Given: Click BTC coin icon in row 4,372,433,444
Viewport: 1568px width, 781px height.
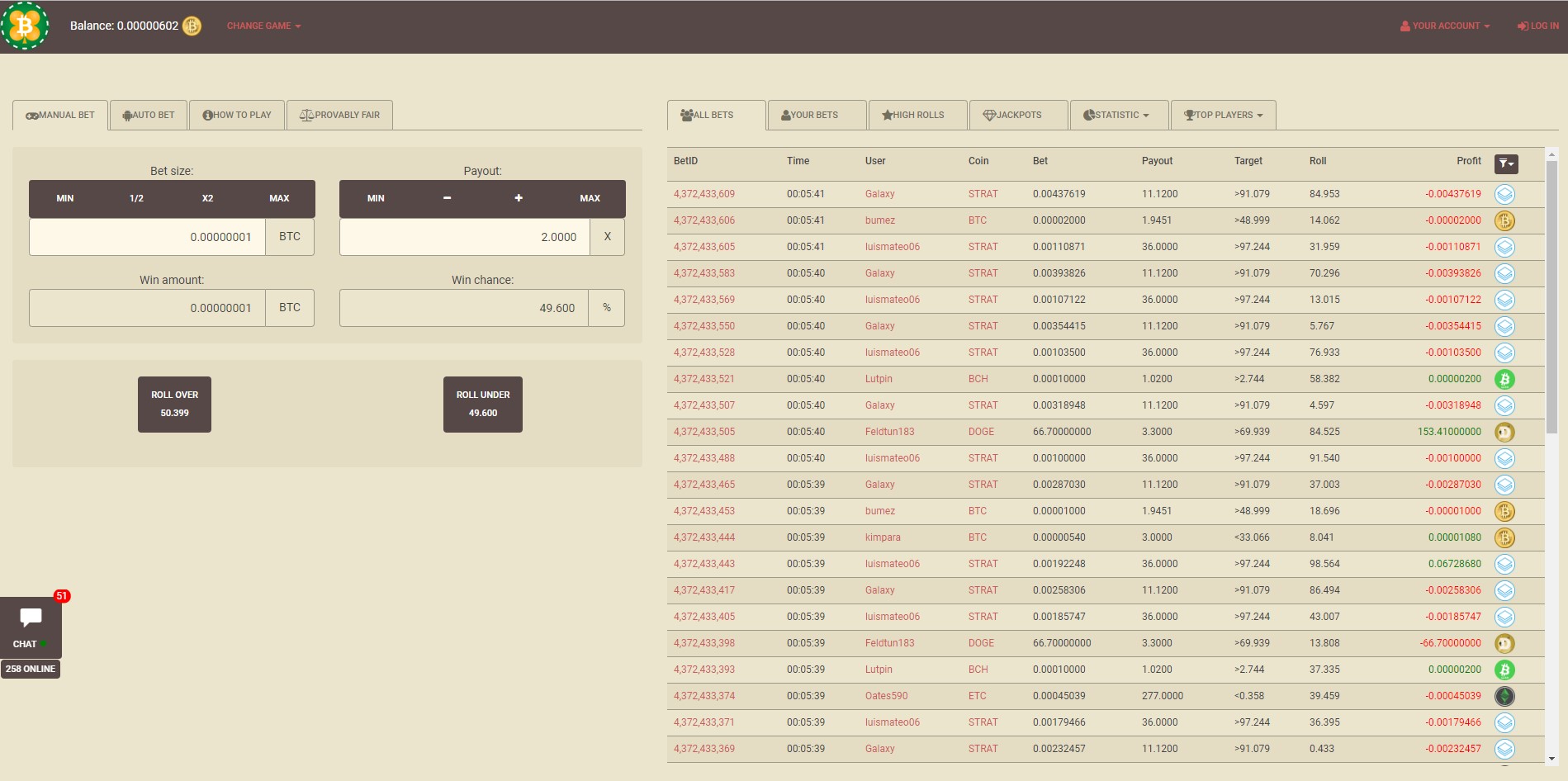Looking at the screenshot, I should coord(1505,538).
